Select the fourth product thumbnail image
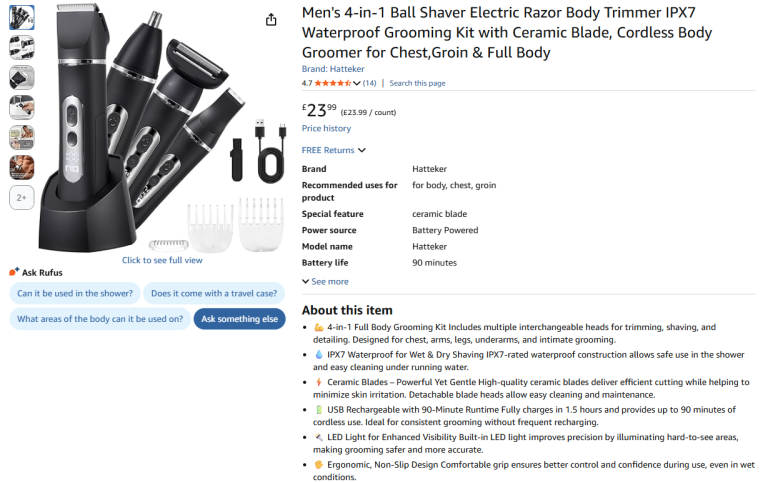This screenshot has width=768, height=482. (x=22, y=107)
